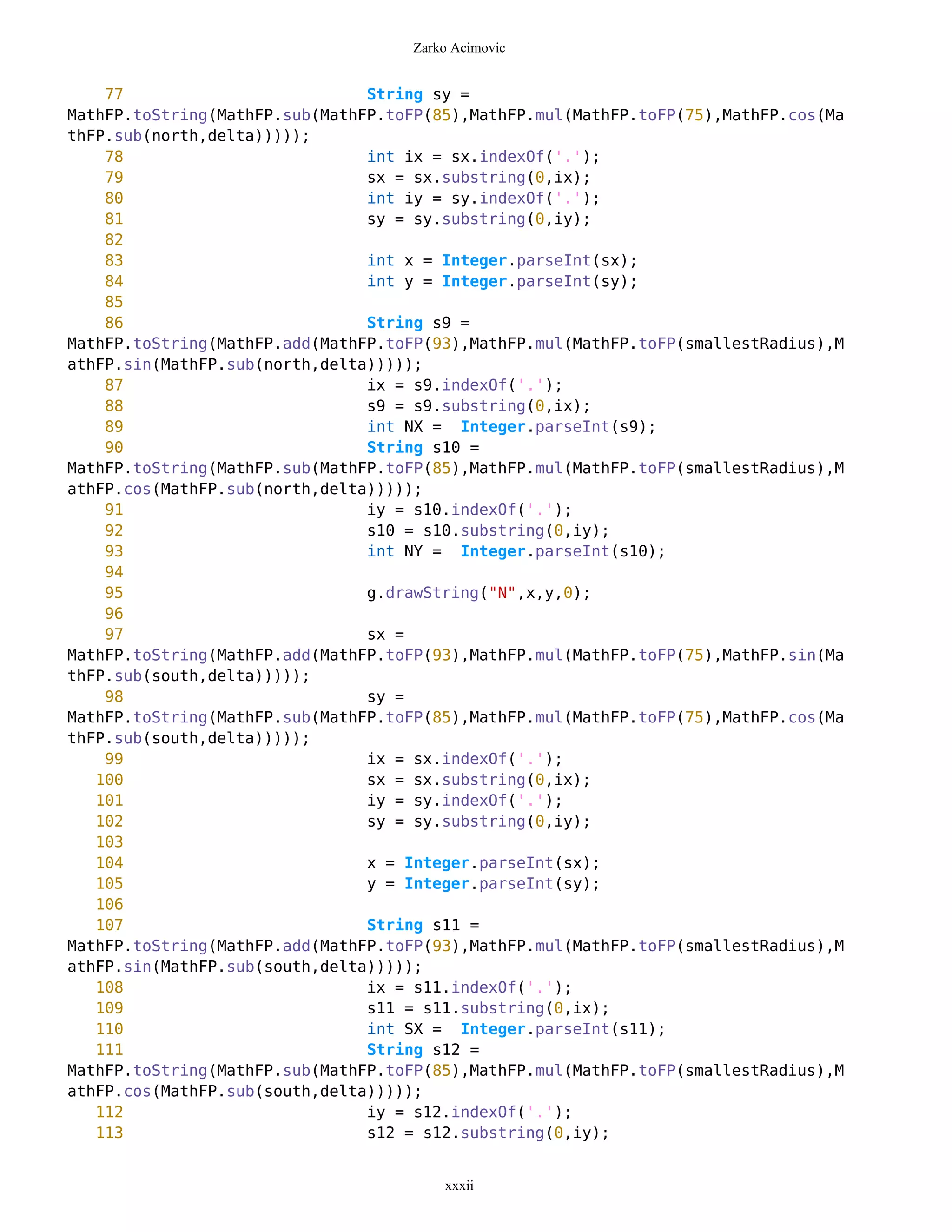The height and width of the screenshot is (1232, 952).
Task: Click 's10 = s10.substring(0,iy);' on line 92
Action: [489, 531]
